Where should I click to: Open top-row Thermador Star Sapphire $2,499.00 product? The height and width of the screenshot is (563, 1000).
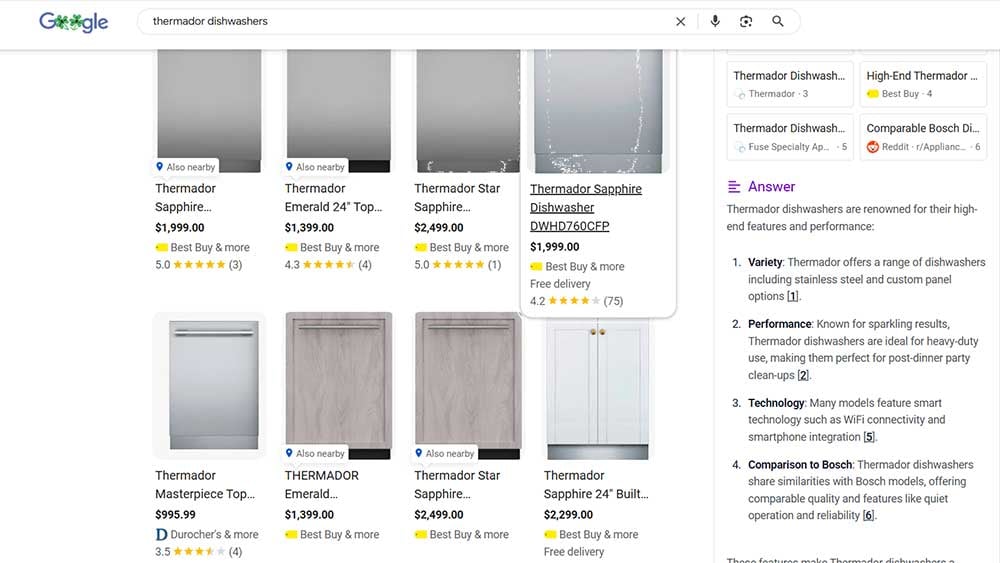point(457,198)
